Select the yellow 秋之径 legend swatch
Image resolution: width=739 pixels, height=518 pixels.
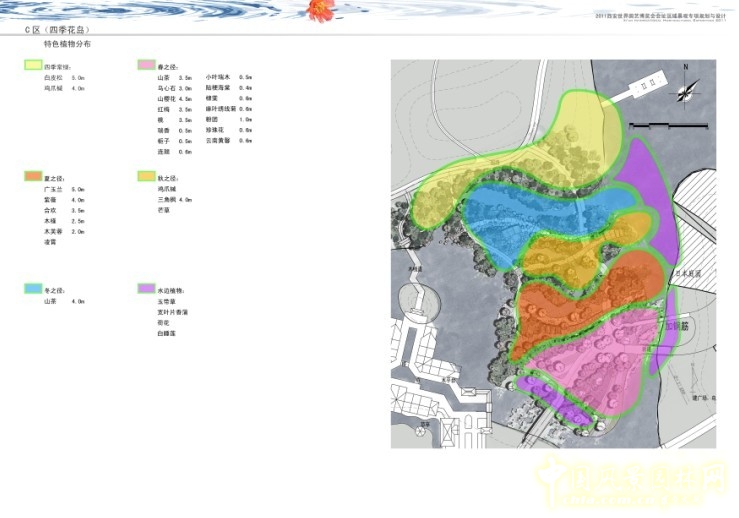coord(147,177)
